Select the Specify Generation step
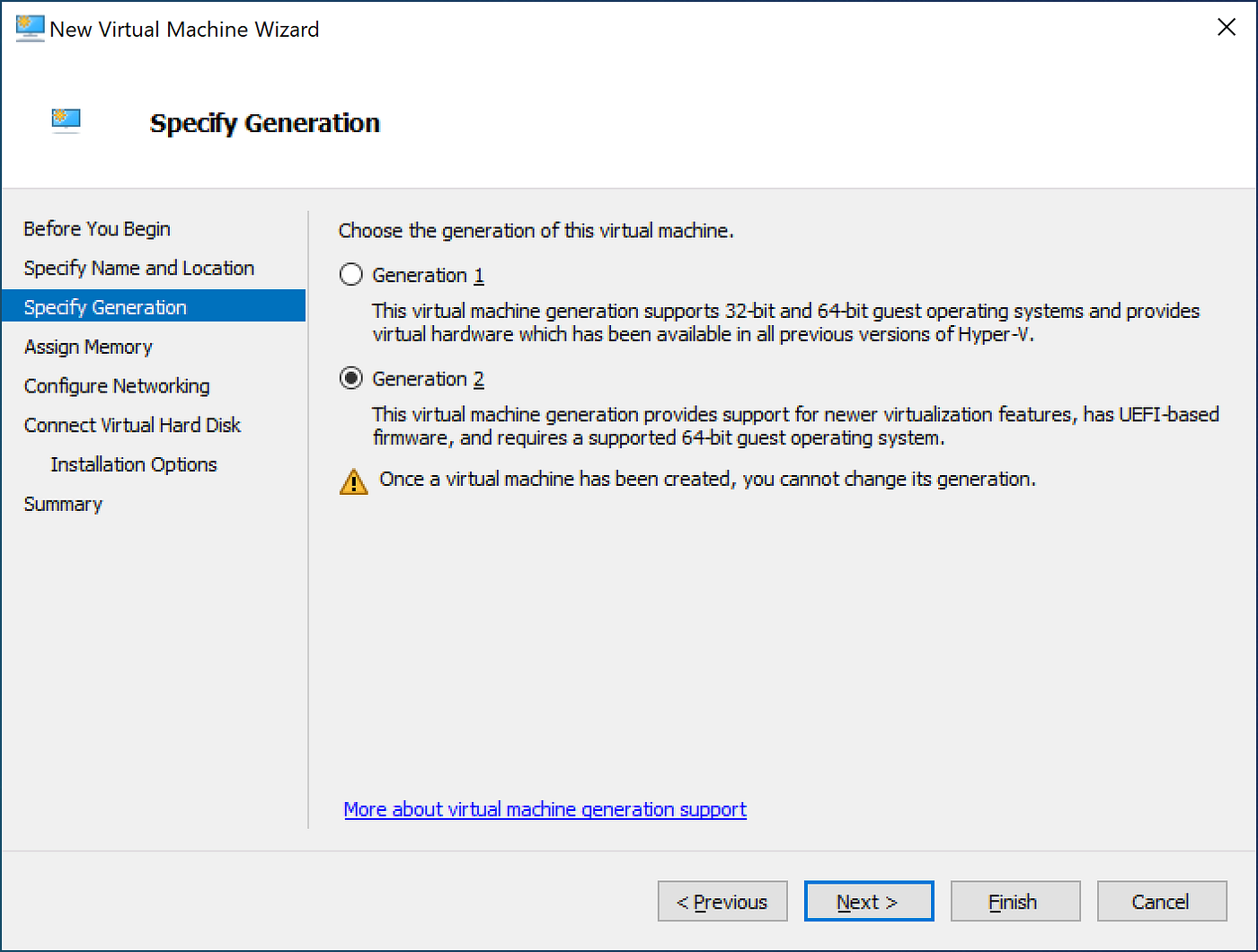This screenshot has height=952, width=1258. pyautogui.click(x=104, y=306)
